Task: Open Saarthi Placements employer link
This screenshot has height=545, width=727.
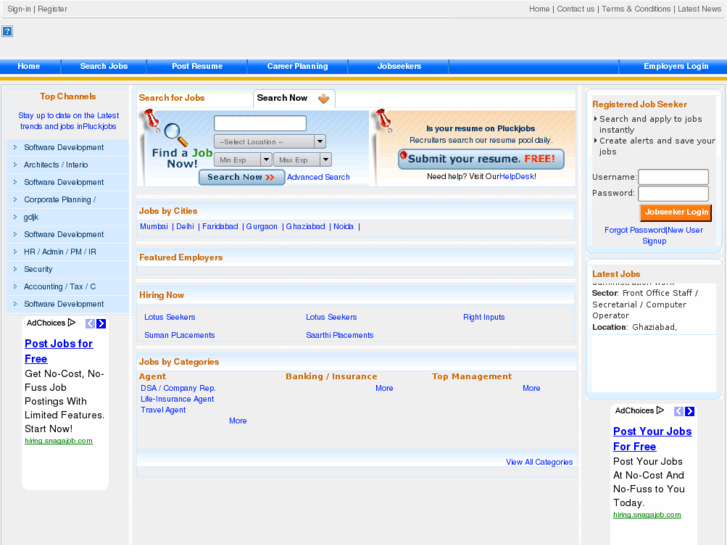Action: tap(339, 335)
